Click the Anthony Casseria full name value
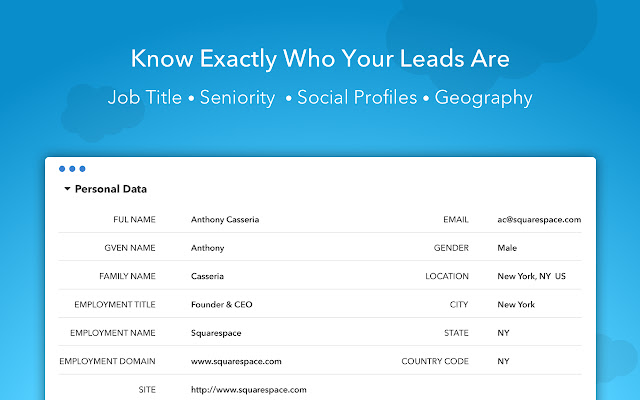640x400 pixels. pyautogui.click(x=224, y=219)
